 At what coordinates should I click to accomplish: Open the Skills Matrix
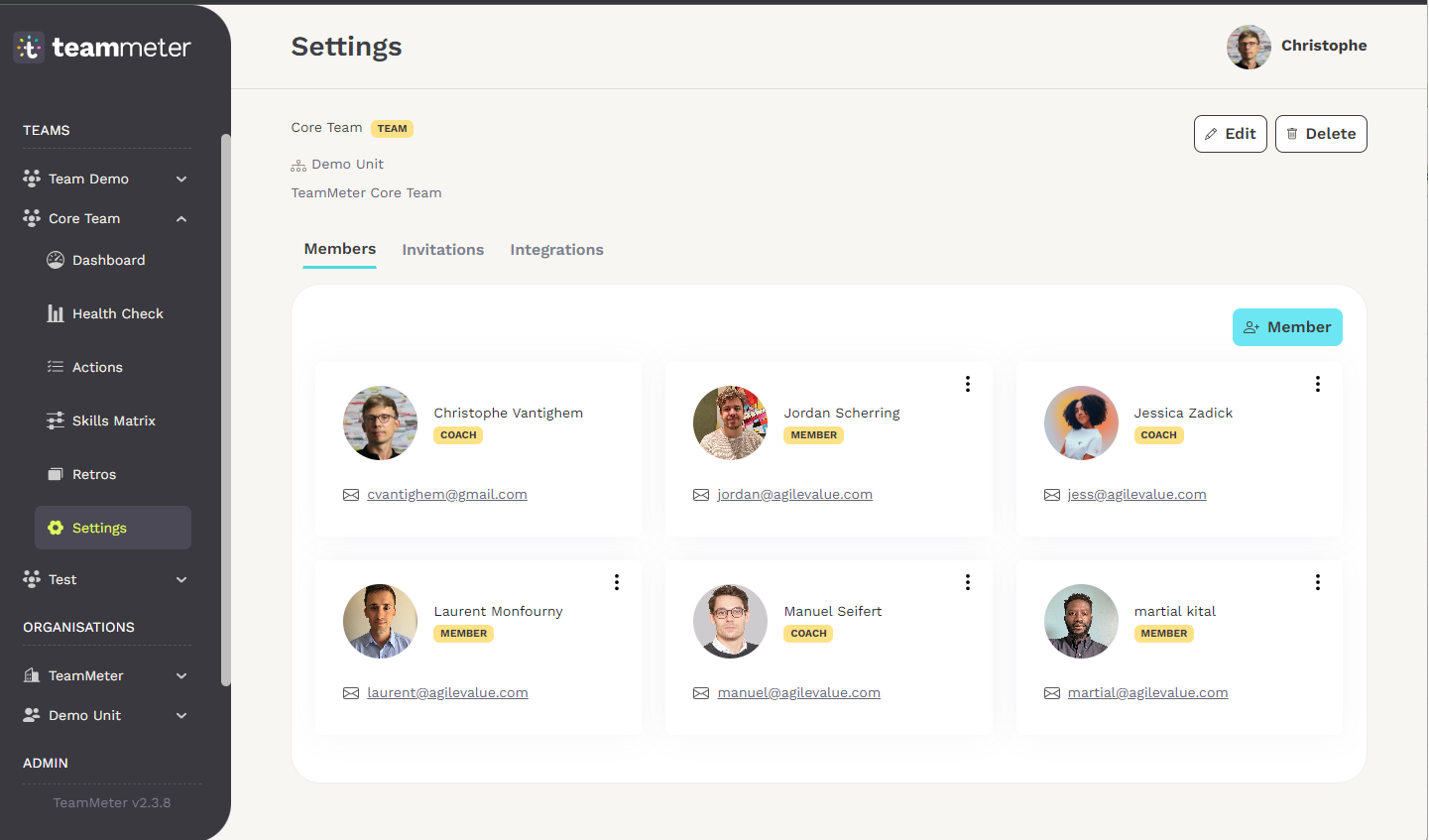(x=114, y=420)
